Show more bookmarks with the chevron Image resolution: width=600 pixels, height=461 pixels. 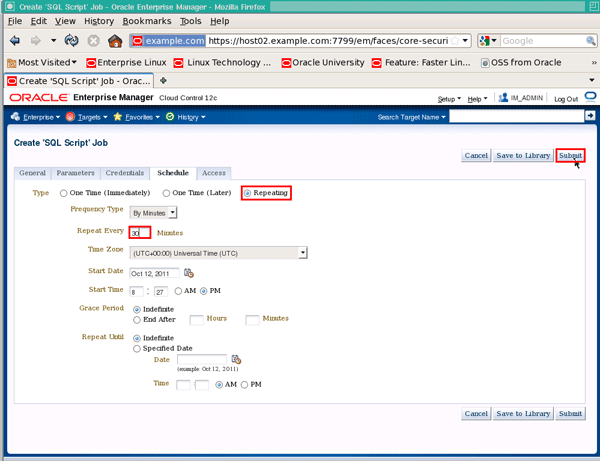click(x=593, y=62)
